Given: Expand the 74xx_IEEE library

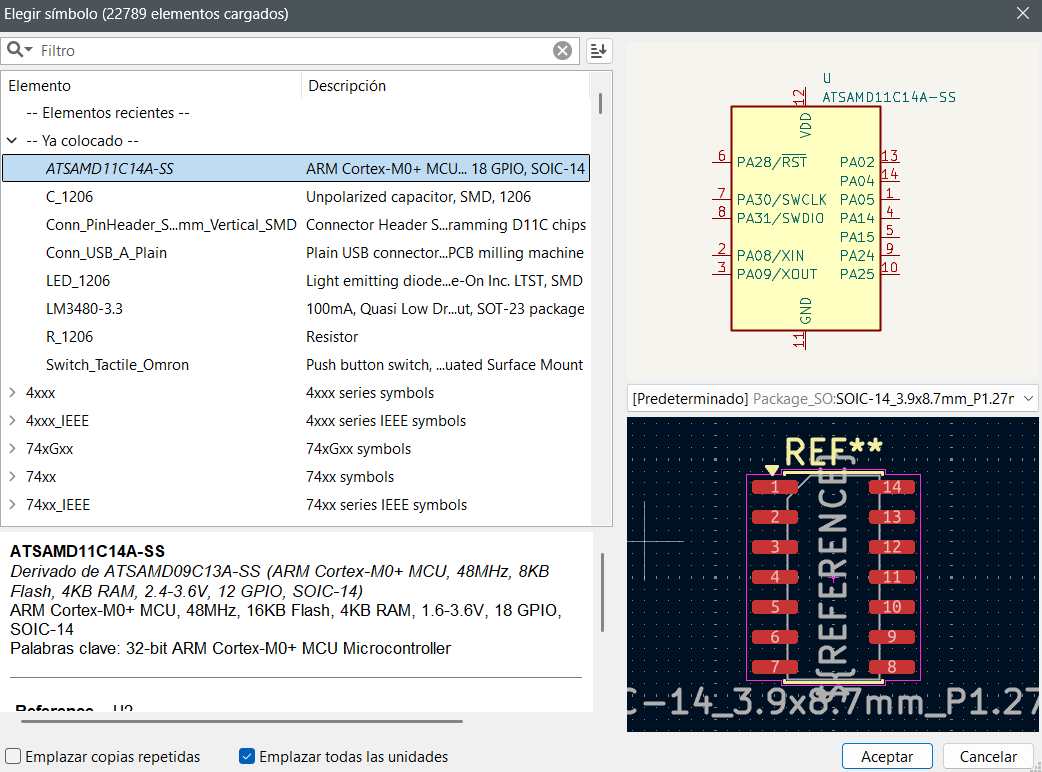Looking at the screenshot, I should point(12,505).
